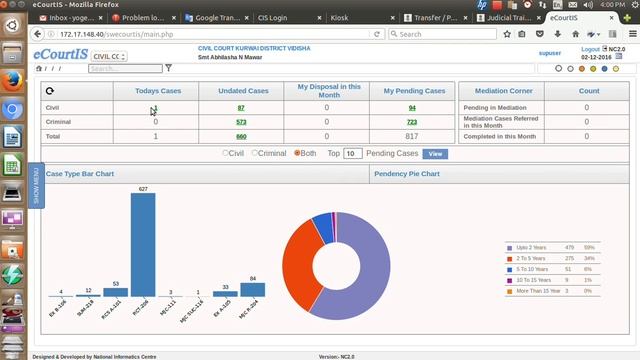Switch to the Problem lo... tab
640x360 pixels.
[144, 18]
